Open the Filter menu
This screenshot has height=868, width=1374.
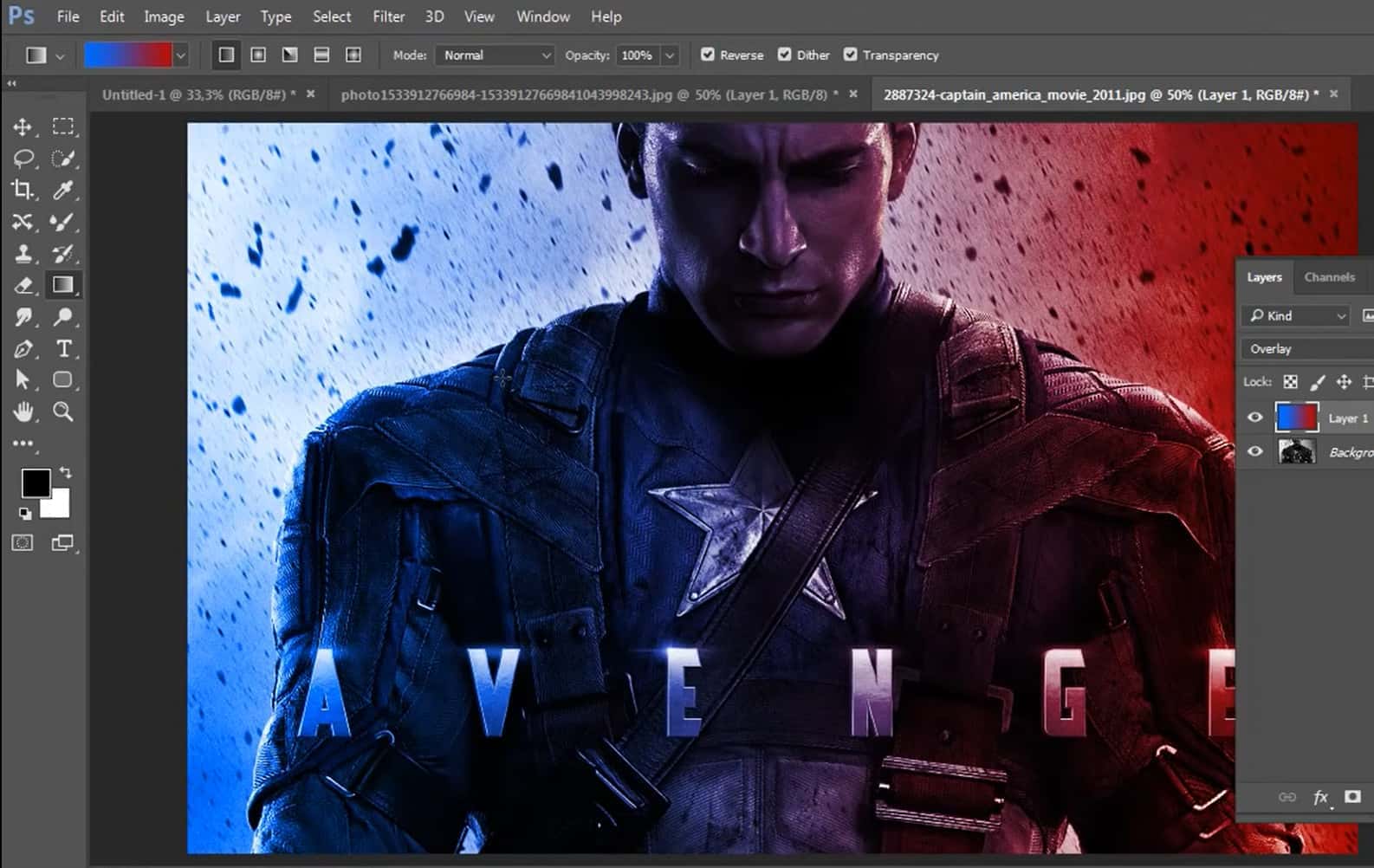pyautogui.click(x=388, y=16)
